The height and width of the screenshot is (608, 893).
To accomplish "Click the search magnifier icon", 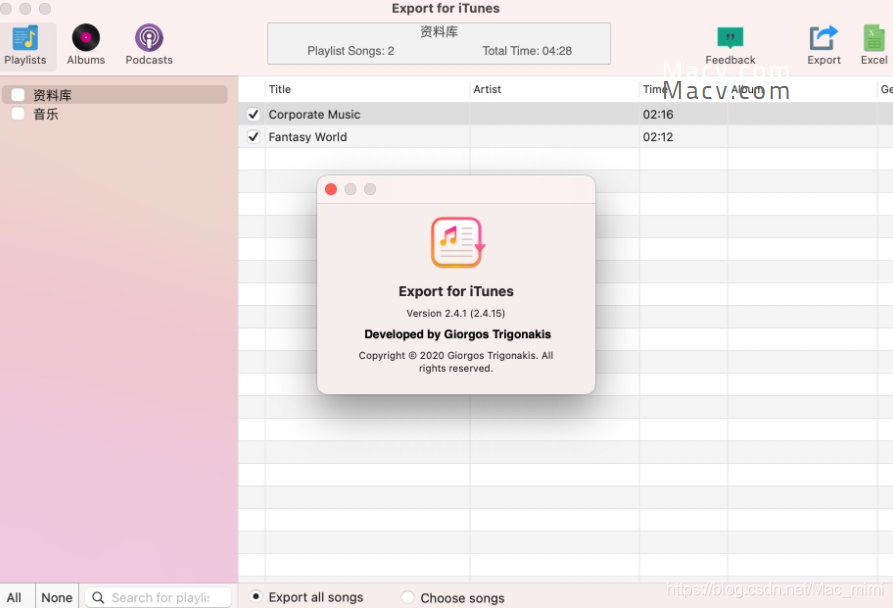I will [x=98, y=597].
